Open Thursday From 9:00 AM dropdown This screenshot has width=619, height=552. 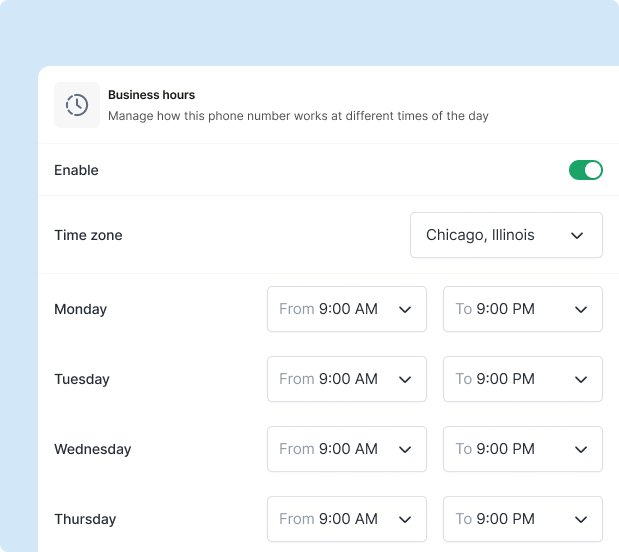coord(347,519)
